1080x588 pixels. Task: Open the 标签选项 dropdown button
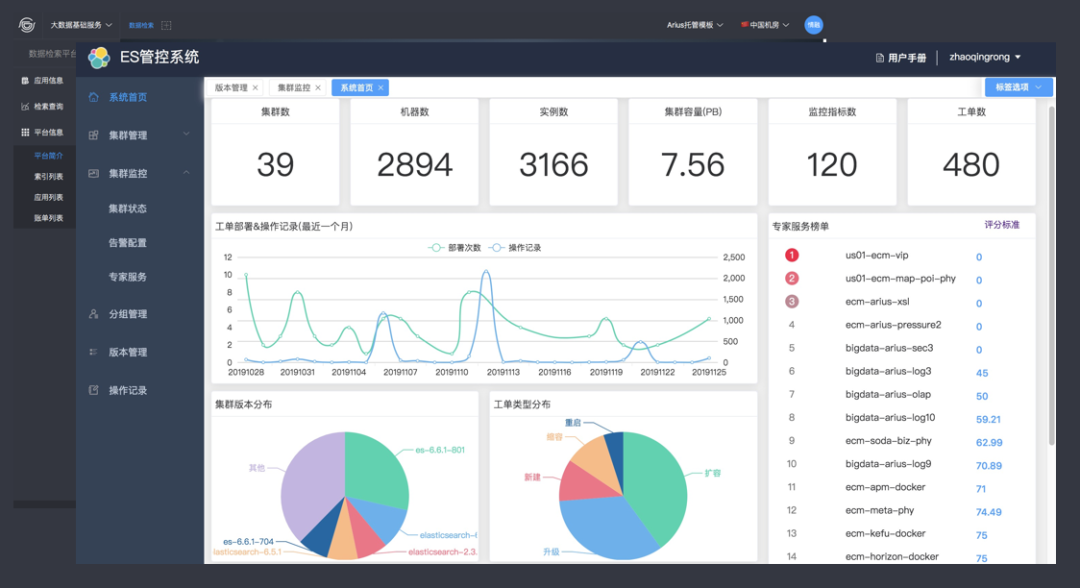click(1018, 87)
